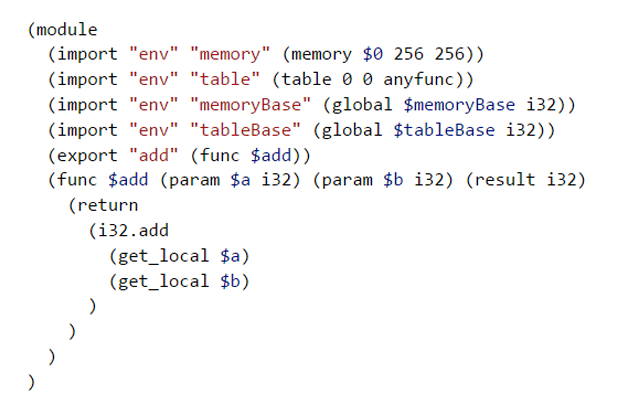The width and height of the screenshot is (628, 415).
Task: Click the blue $tableBase identifier
Action: [x=444, y=130]
